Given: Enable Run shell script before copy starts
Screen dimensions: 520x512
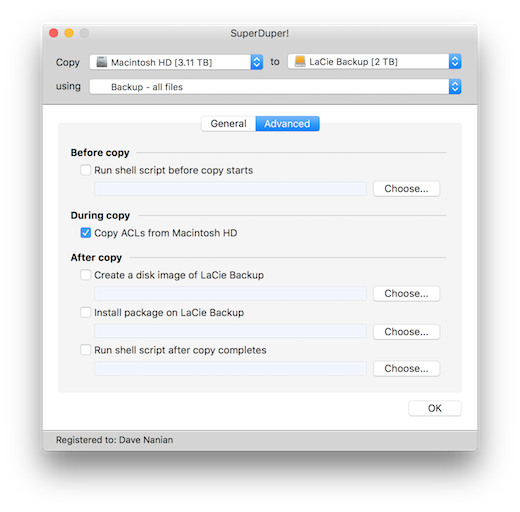Looking at the screenshot, I should click(86, 170).
